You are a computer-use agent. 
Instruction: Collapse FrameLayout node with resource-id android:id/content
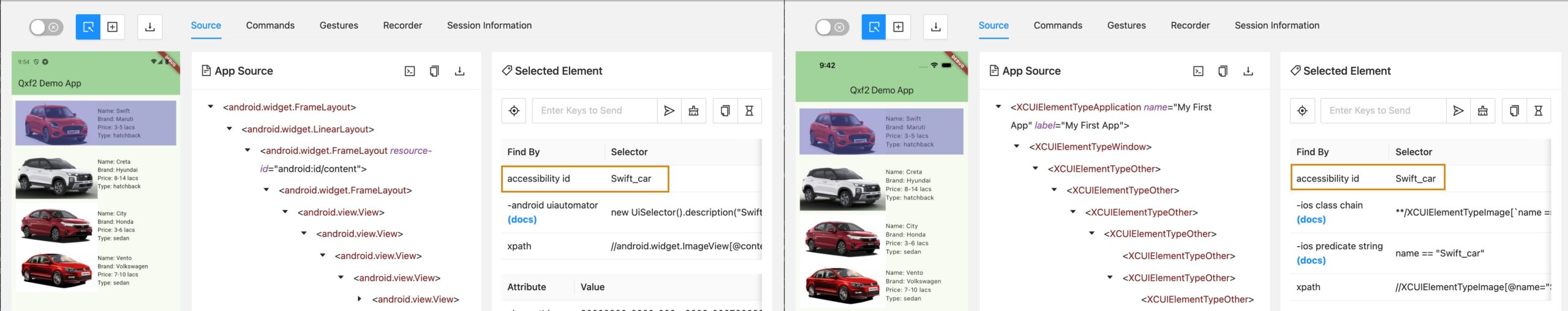pyautogui.click(x=248, y=151)
